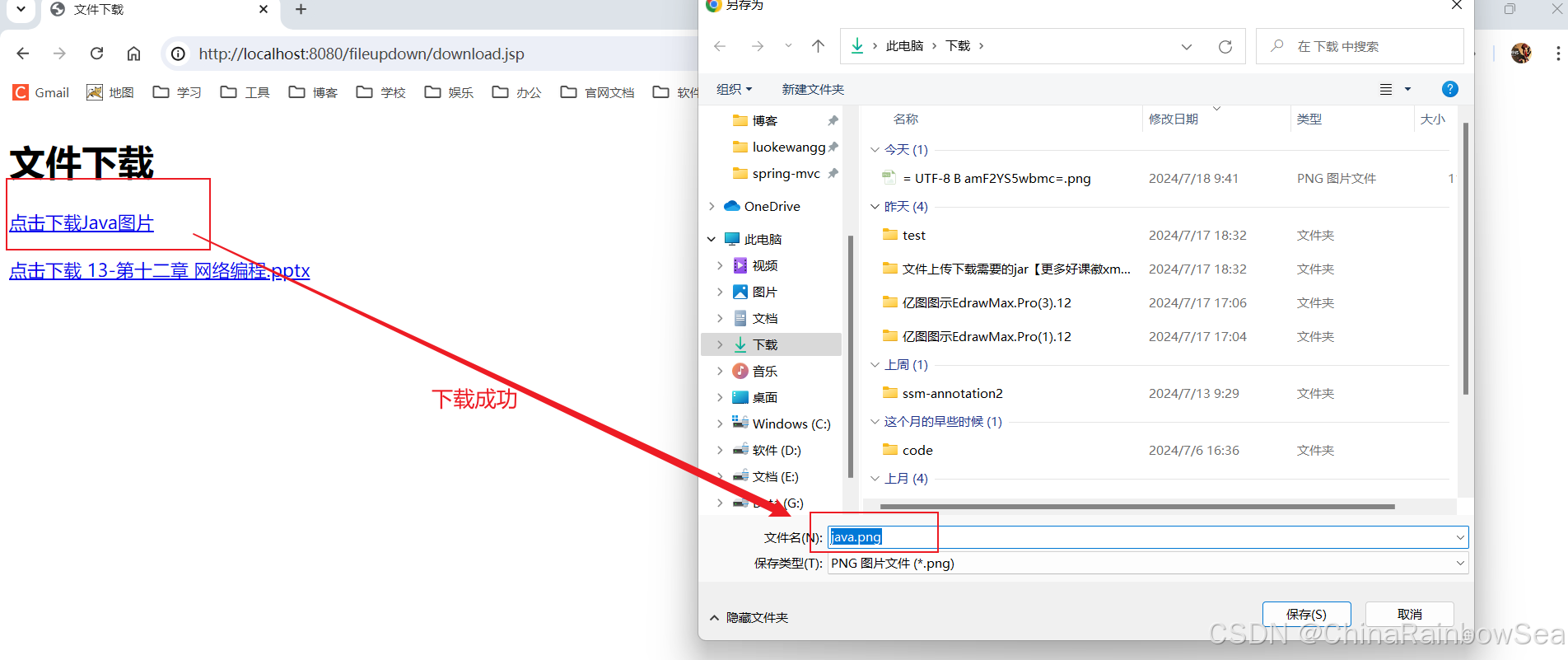The width and height of the screenshot is (1568, 660).
Task: Open the 博客 bookmark folder in the bookmarks bar
Action: click(x=313, y=92)
